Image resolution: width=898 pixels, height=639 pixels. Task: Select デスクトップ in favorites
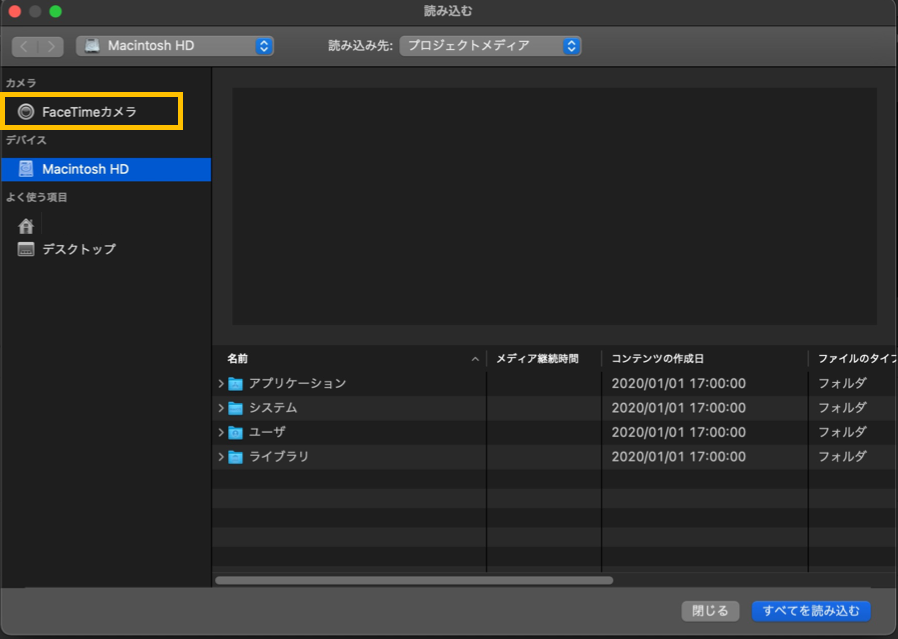click(x=79, y=249)
